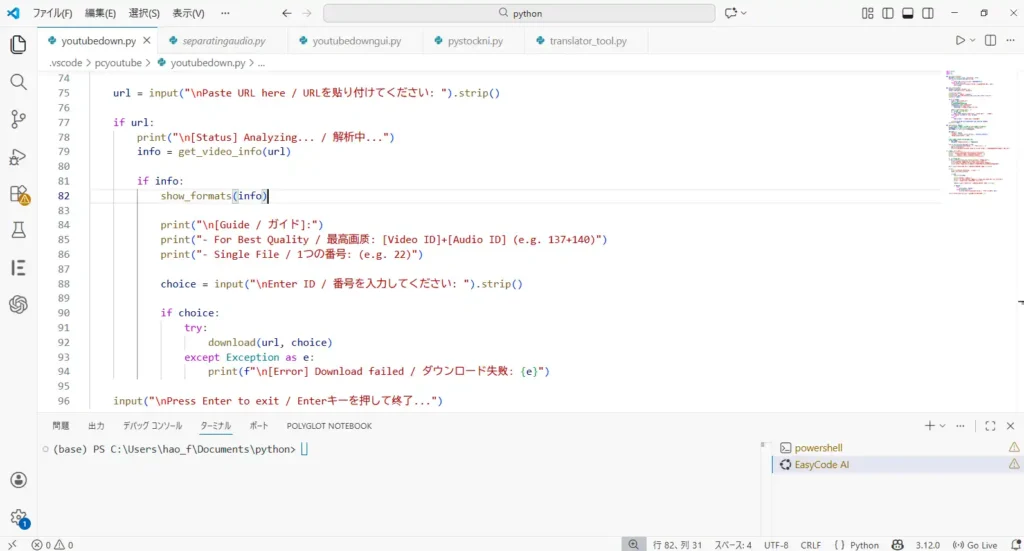Open Source Control view

[x=18, y=119]
